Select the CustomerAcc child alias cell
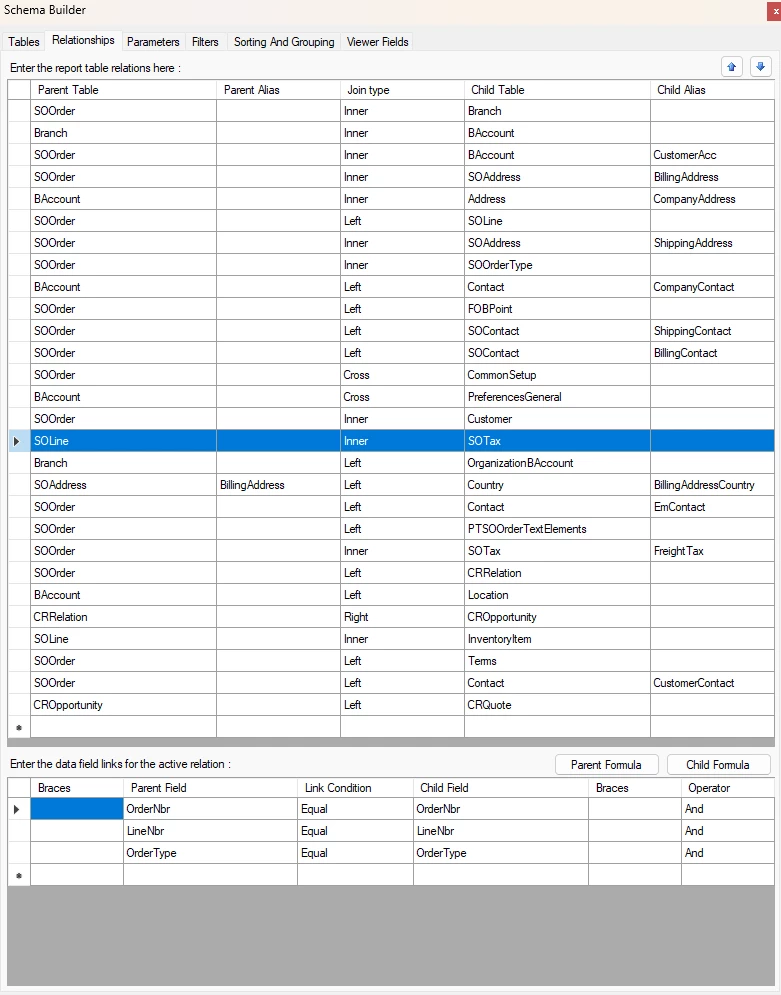Viewport: 781px width, 995px height. click(x=712, y=155)
